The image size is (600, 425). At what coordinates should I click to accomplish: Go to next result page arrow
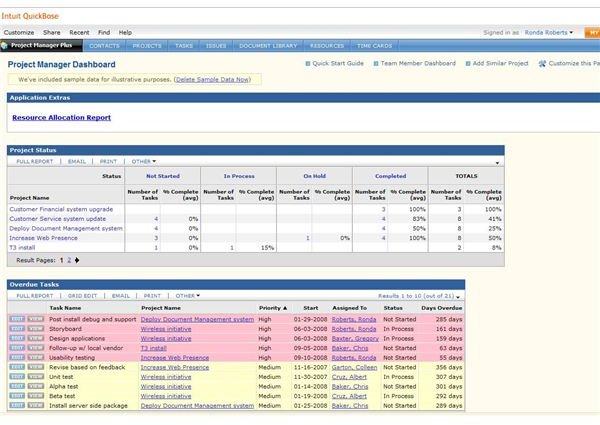(77, 260)
